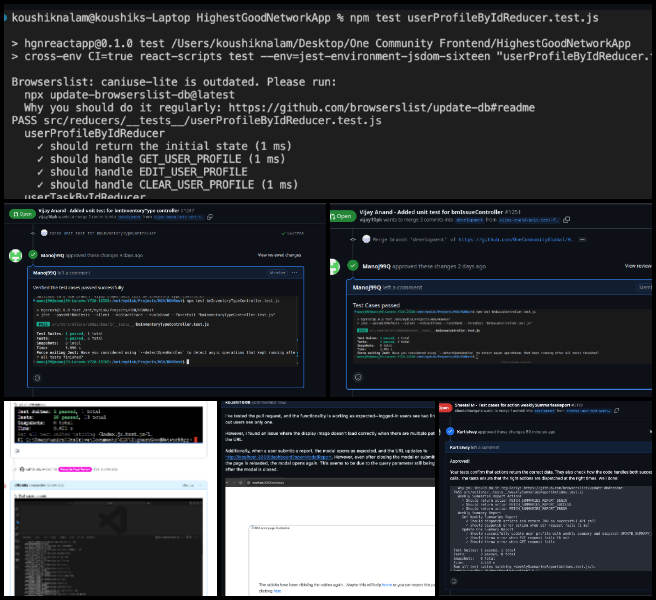Open the three-dot menu on bmInventoryType comment
656x600 pixels.
pyautogui.click(x=295, y=273)
